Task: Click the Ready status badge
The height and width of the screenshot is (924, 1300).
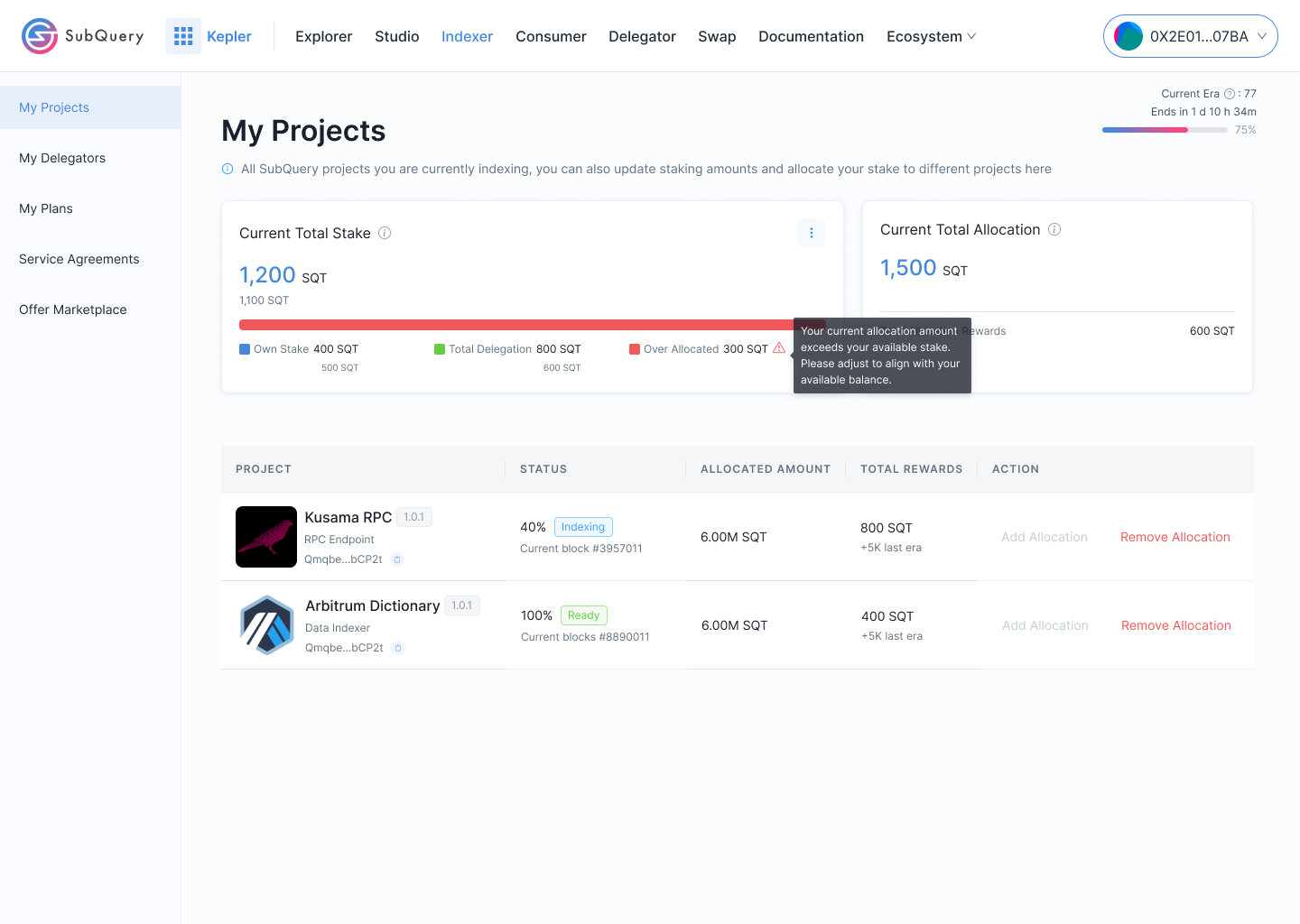Action: tap(584, 615)
